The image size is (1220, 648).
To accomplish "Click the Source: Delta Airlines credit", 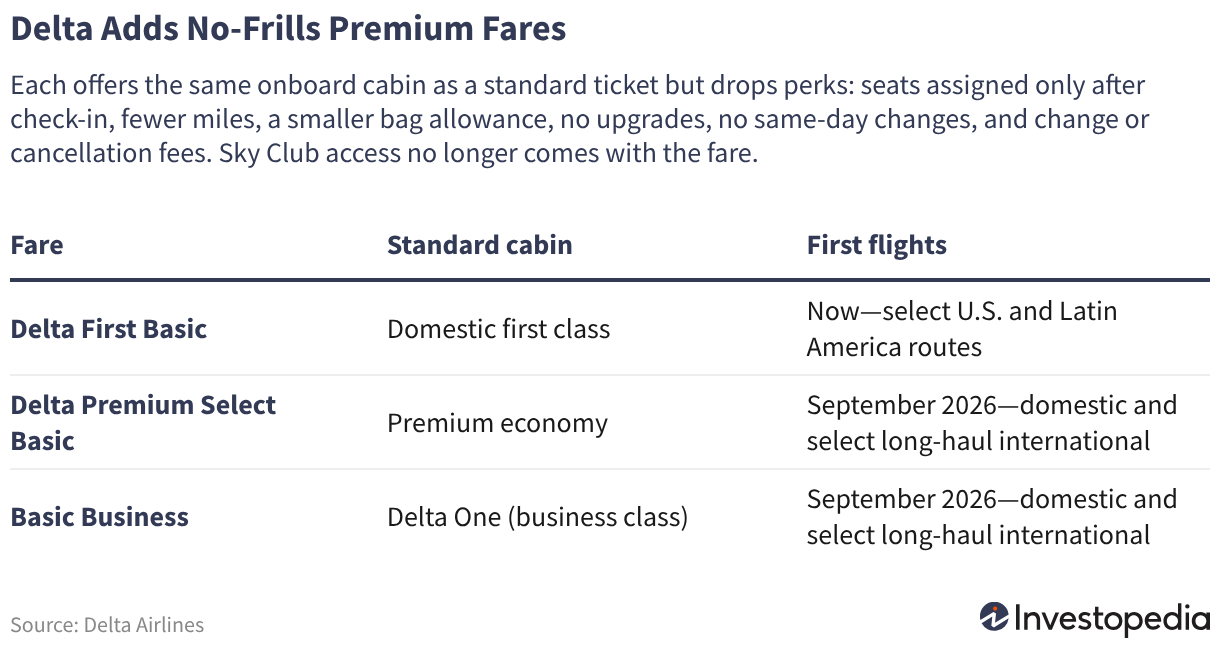I will [x=107, y=625].
